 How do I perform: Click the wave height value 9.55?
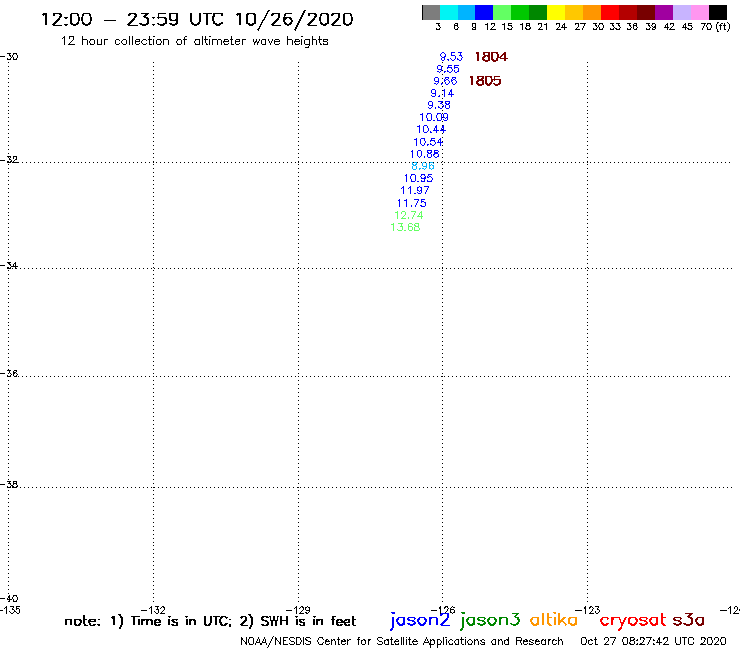448,69
